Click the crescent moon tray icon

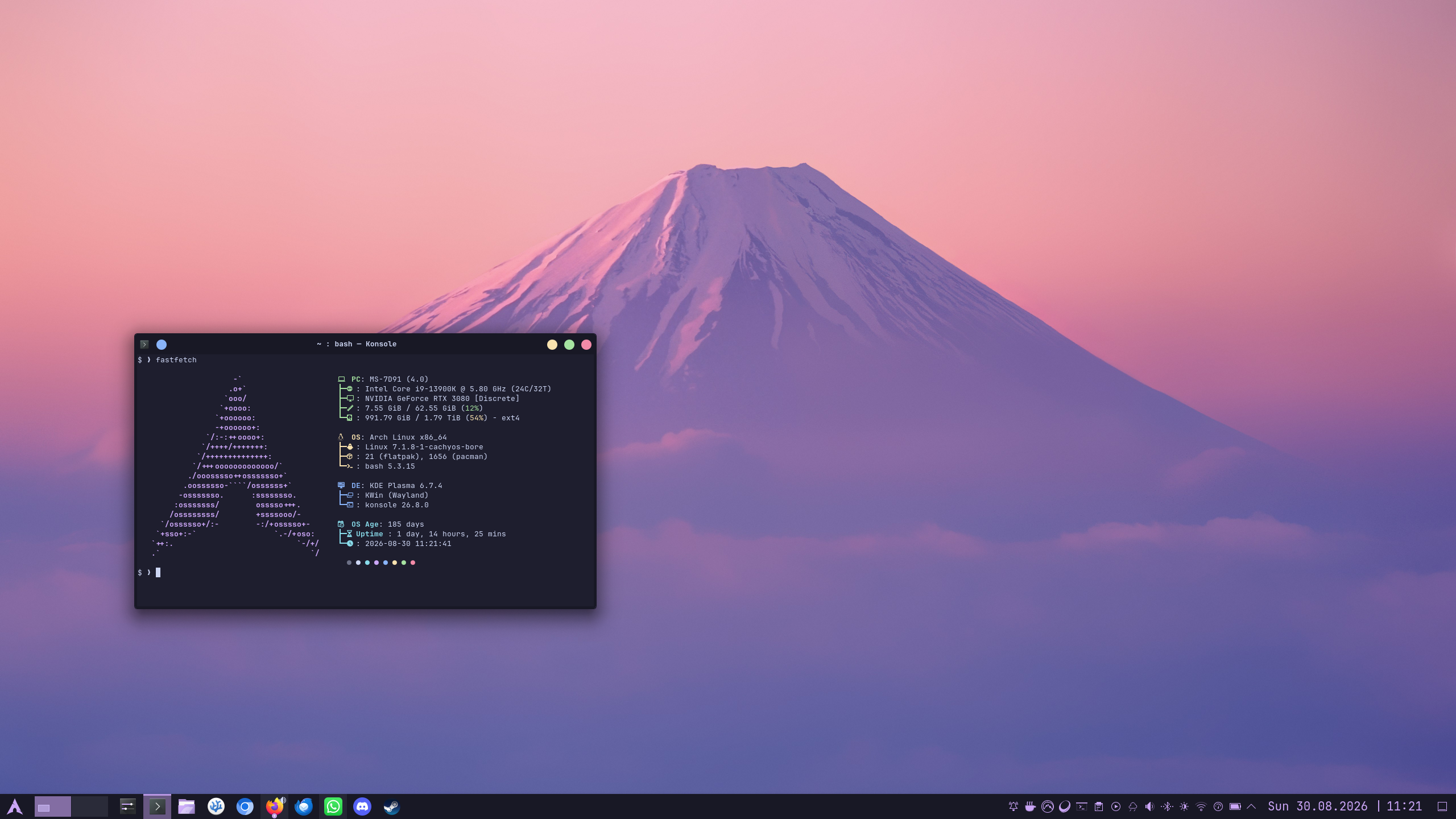click(x=1065, y=806)
